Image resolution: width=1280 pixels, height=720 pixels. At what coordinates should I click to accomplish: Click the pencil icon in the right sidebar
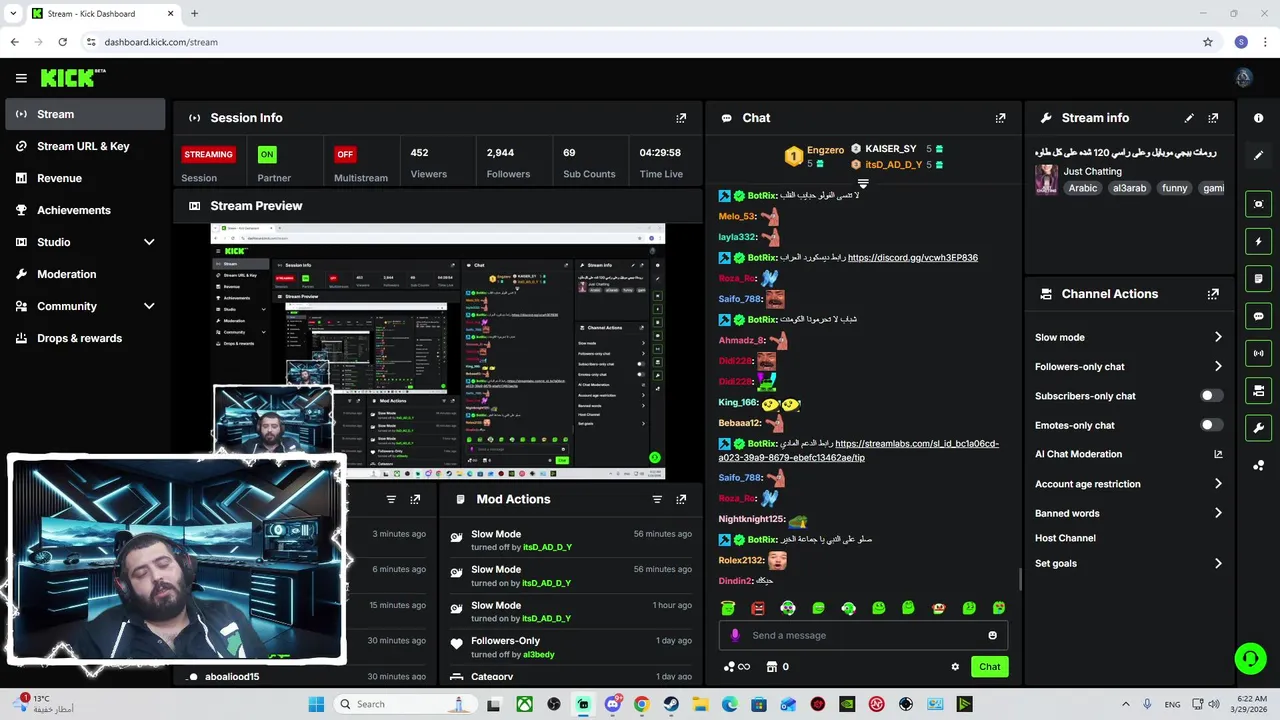pyautogui.click(x=1258, y=155)
